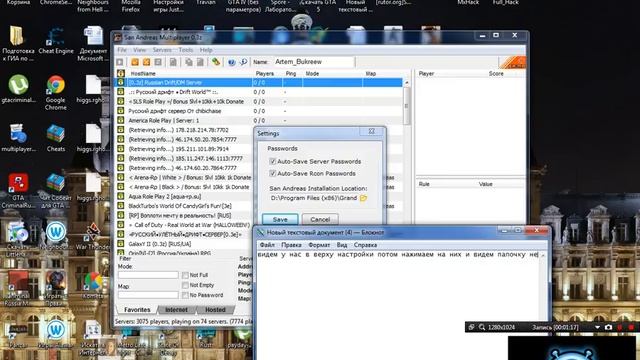Click the copy server info toolbar icon
Image resolution: width=640 pixels, height=360 pixels.
[189, 62]
